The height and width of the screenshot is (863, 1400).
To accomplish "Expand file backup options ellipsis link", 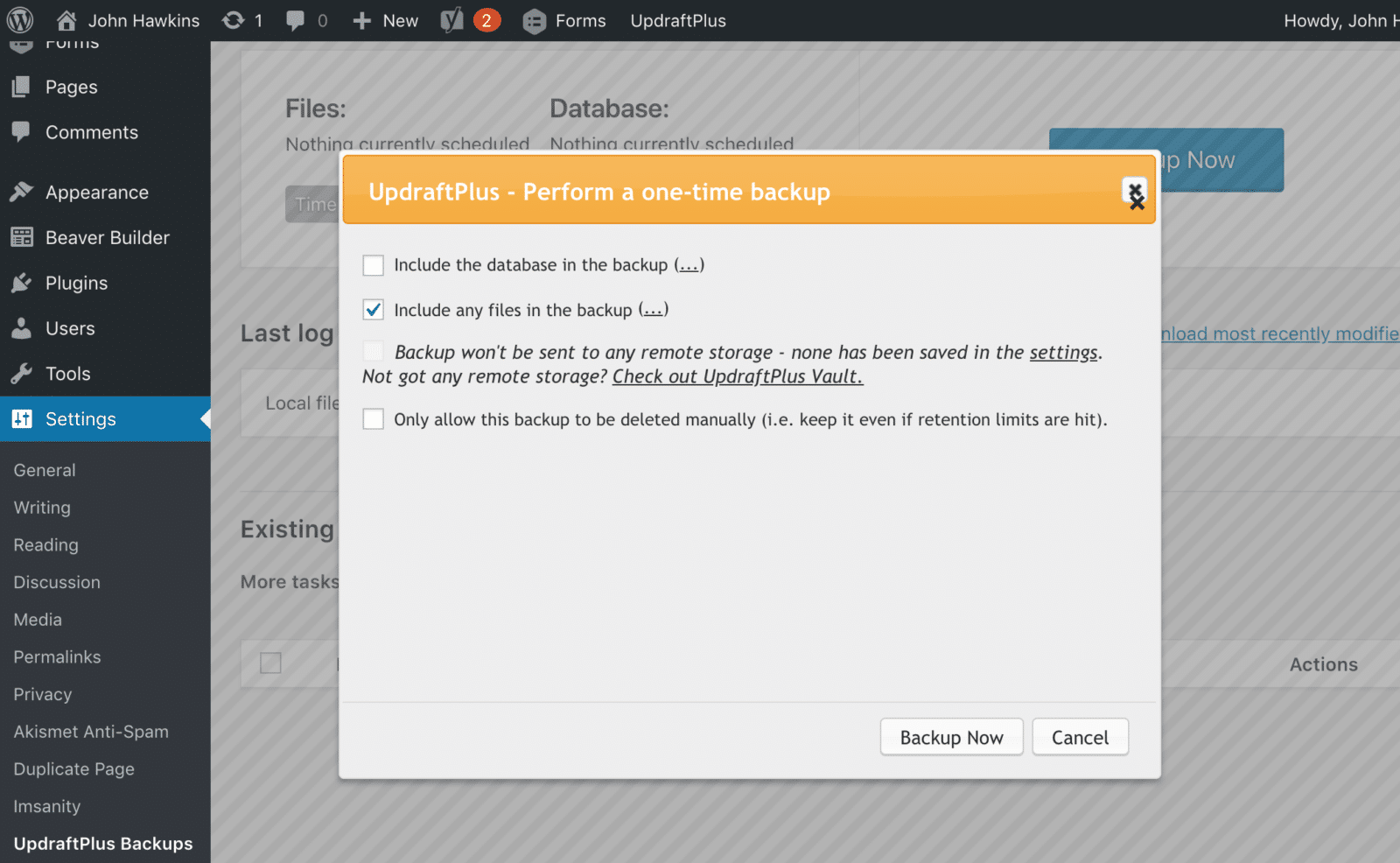I will point(653,310).
